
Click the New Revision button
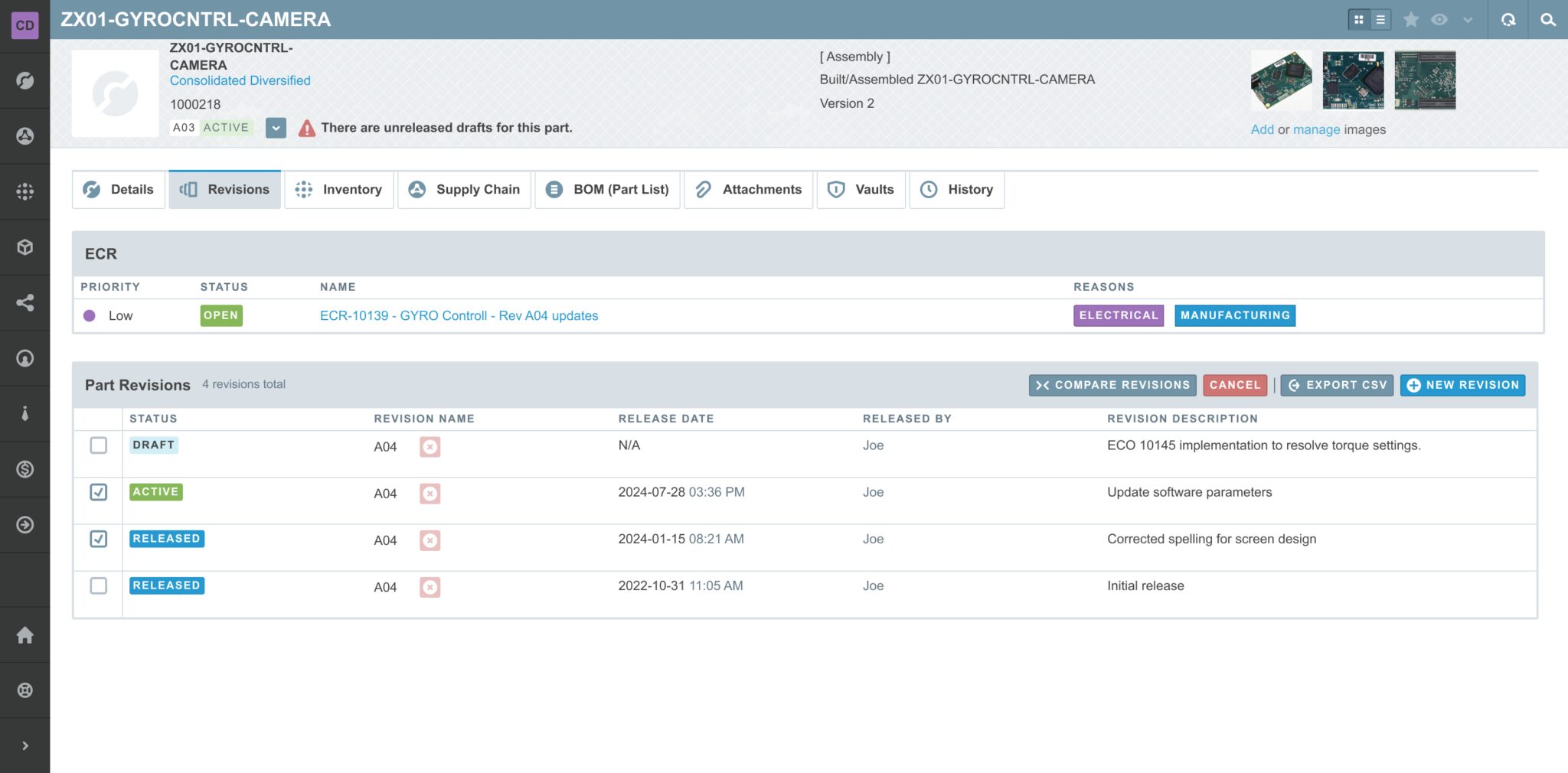tap(1462, 385)
